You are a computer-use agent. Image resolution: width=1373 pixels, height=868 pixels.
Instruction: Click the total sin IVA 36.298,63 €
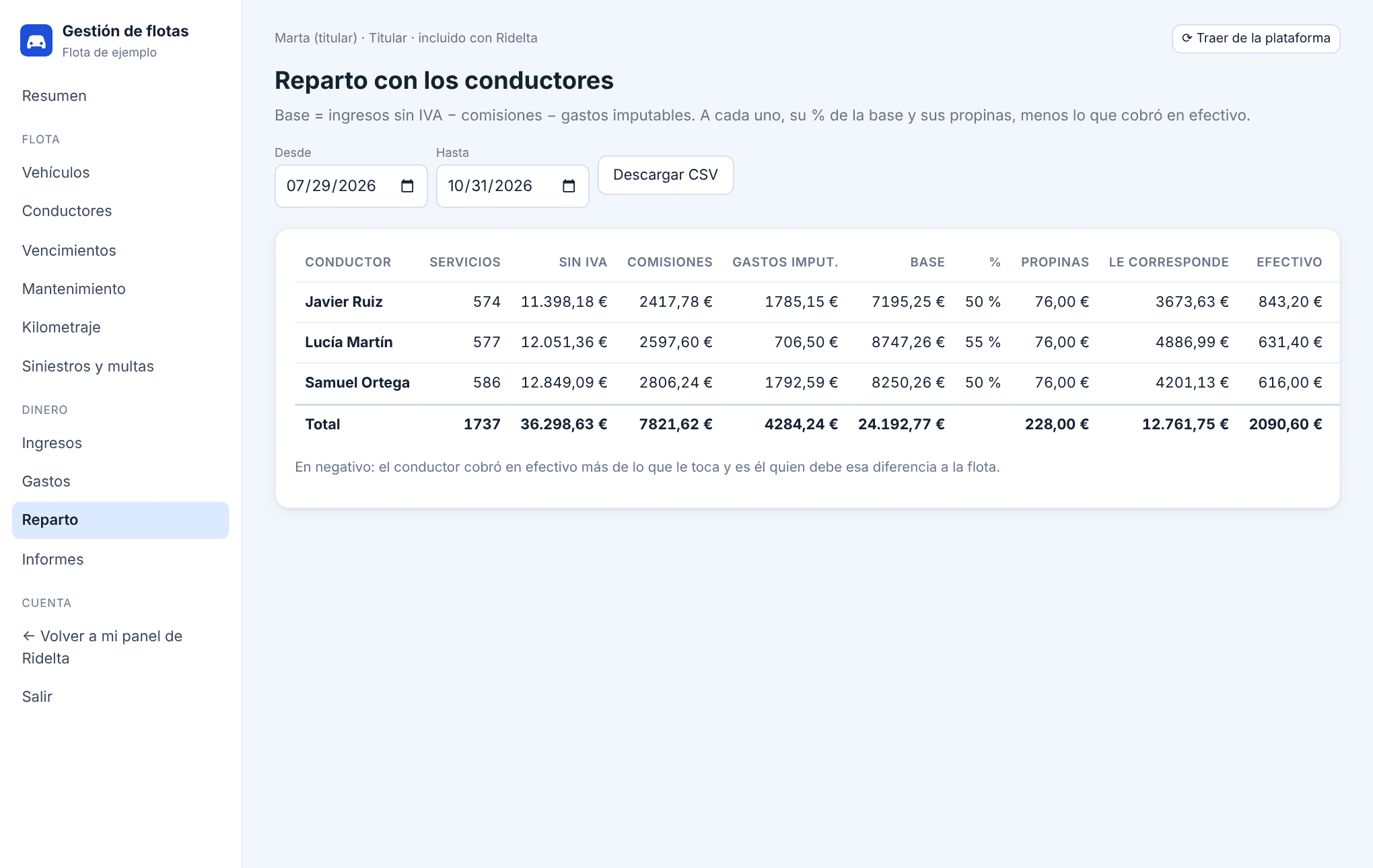pyautogui.click(x=564, y=425)
